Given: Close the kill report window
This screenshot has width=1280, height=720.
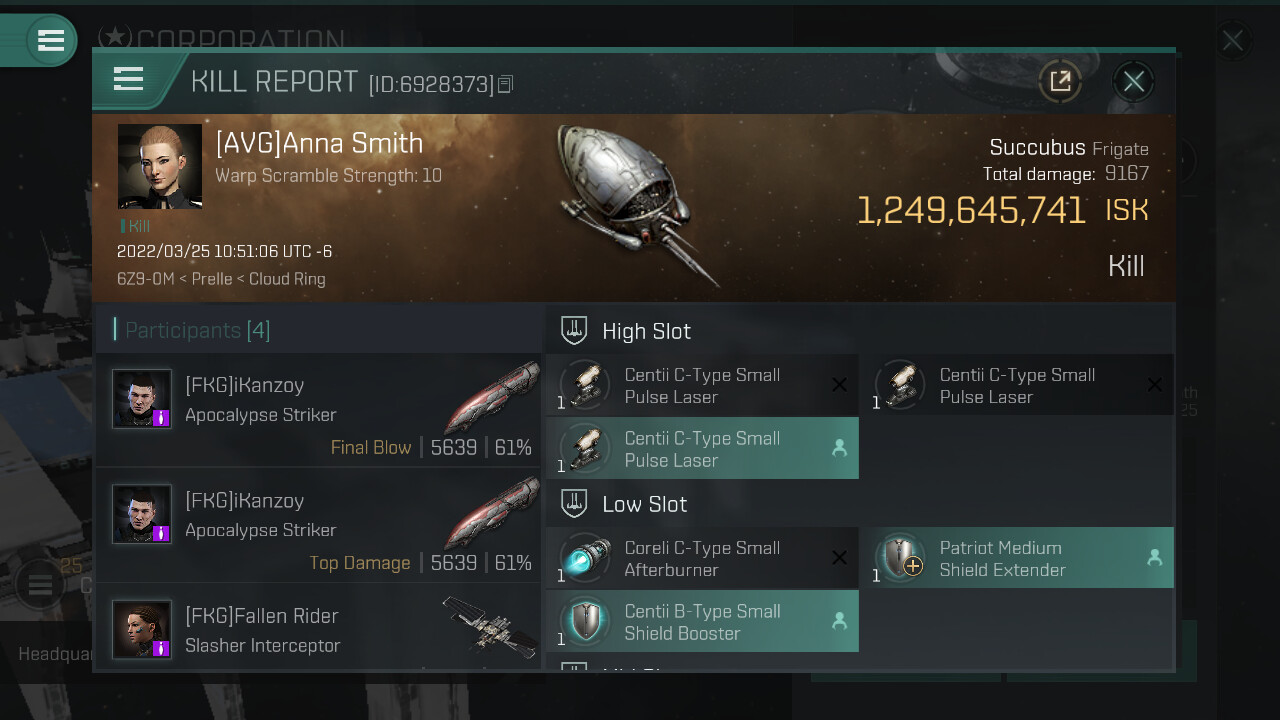Looking at the screenshot, I should point(1133,81).
